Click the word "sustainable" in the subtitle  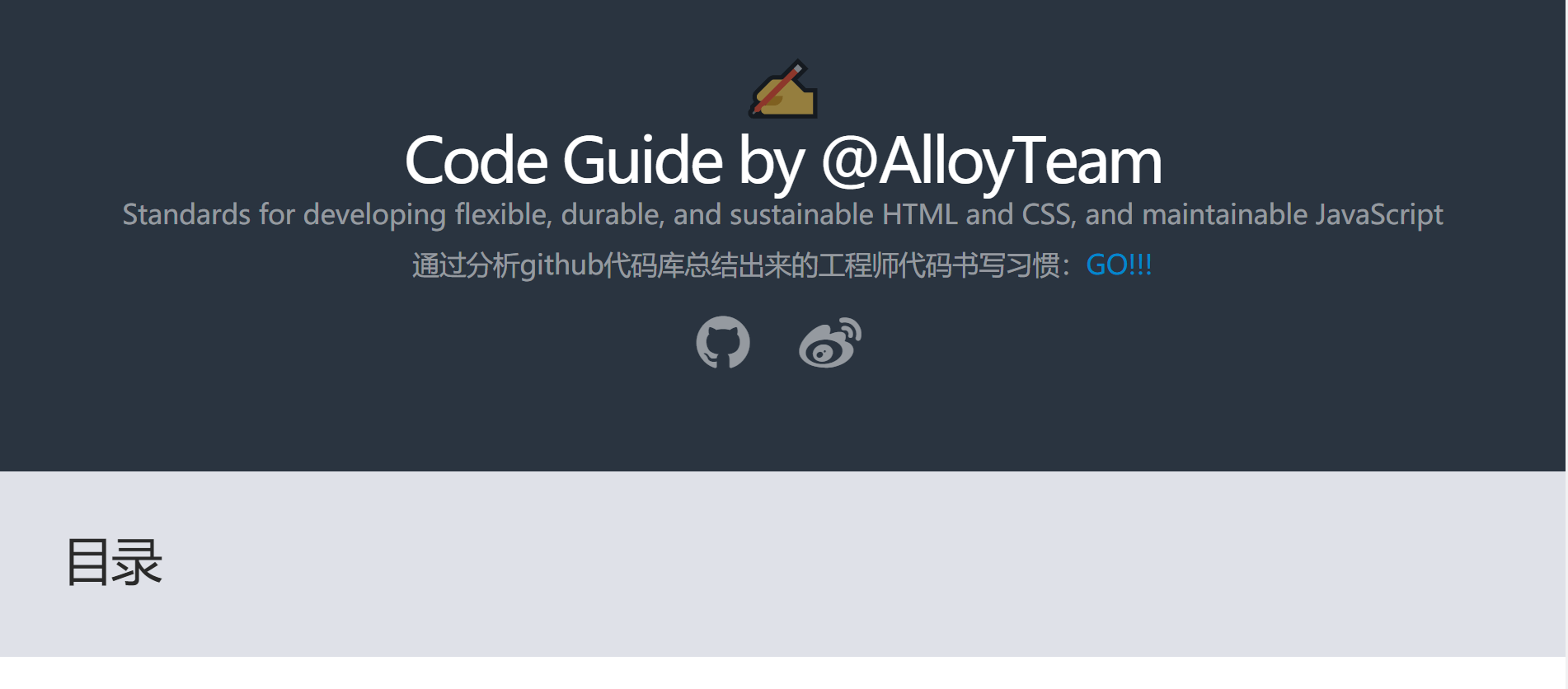tap(801, 214)
